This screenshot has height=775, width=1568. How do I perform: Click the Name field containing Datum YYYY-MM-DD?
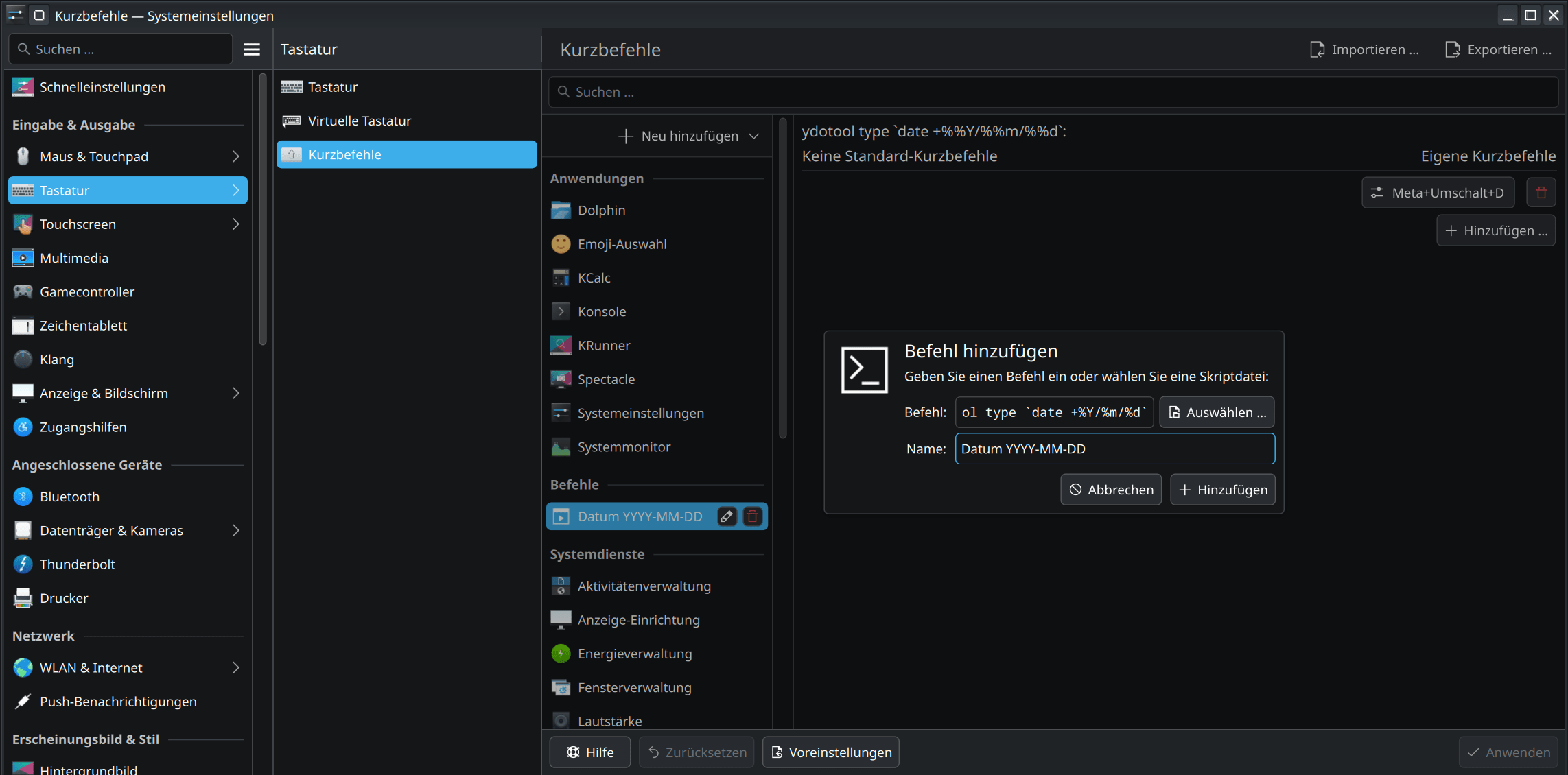tap(1114, 449)
